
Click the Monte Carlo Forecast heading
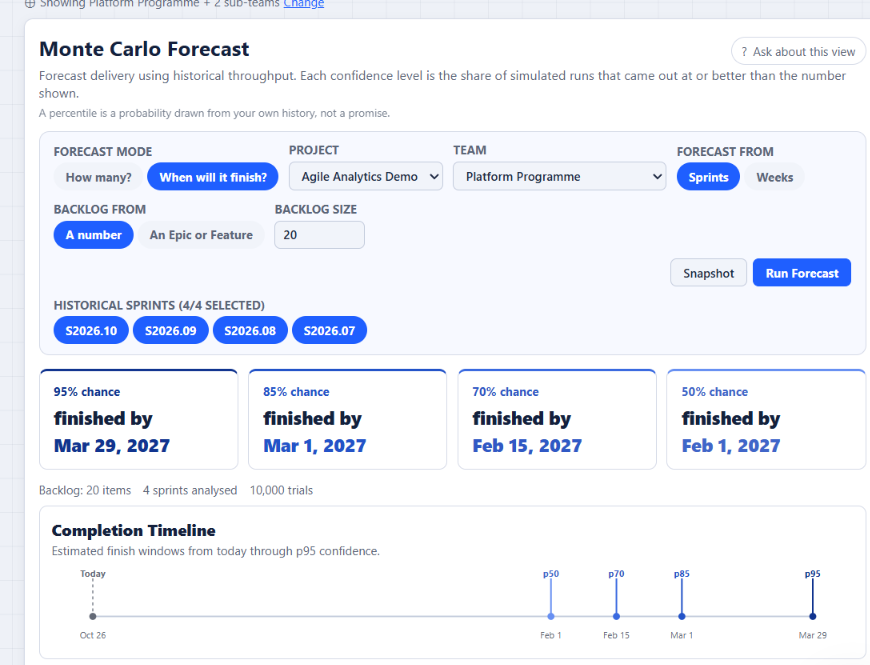(144, 49)
